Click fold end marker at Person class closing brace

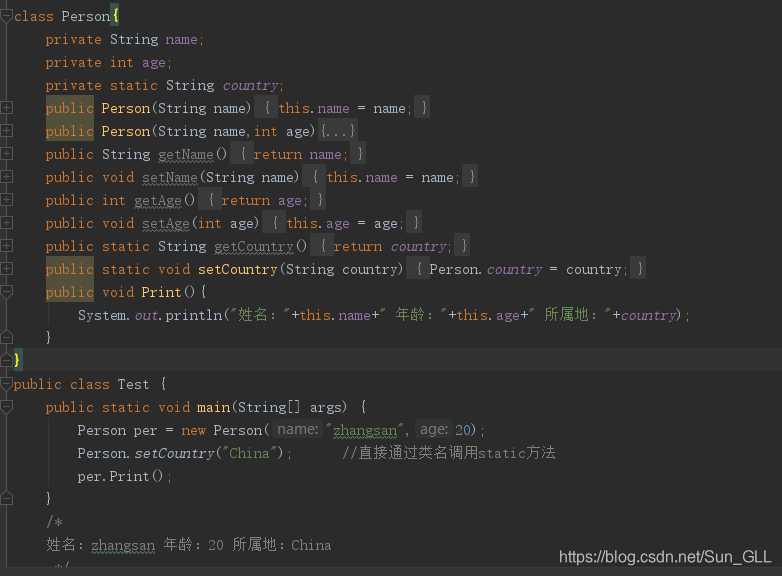click(6, 360)
